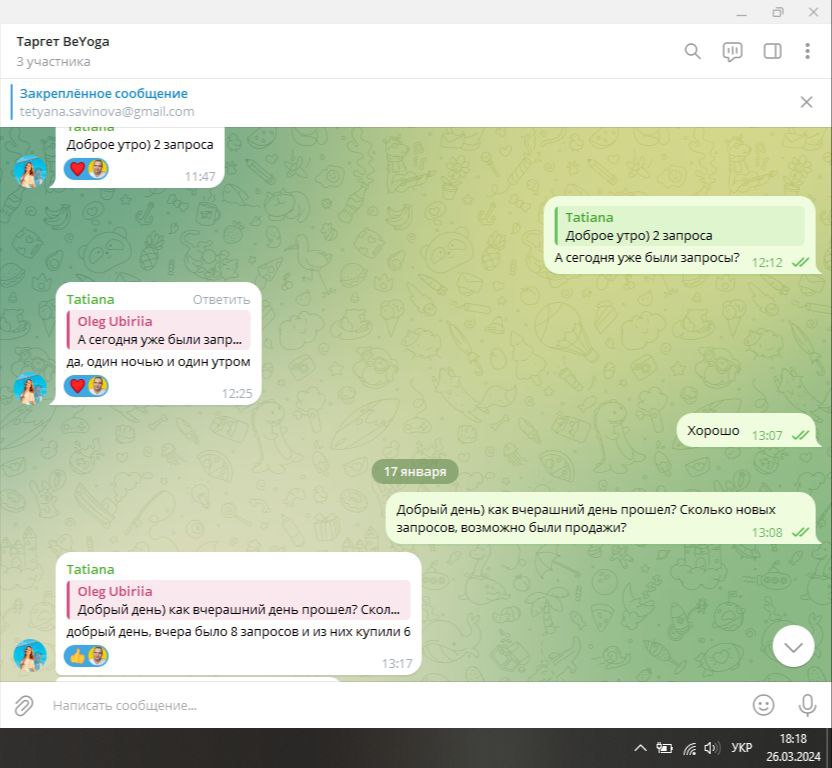Click the 13:07 read checkmarks on 'Хорошо'
Screen dimensions: 832x768
click(x=800, y=435)
